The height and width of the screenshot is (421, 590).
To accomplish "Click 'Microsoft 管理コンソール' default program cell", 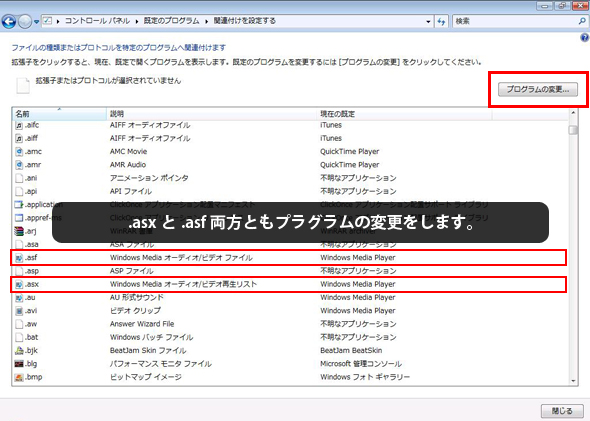I will click(361, 363).
